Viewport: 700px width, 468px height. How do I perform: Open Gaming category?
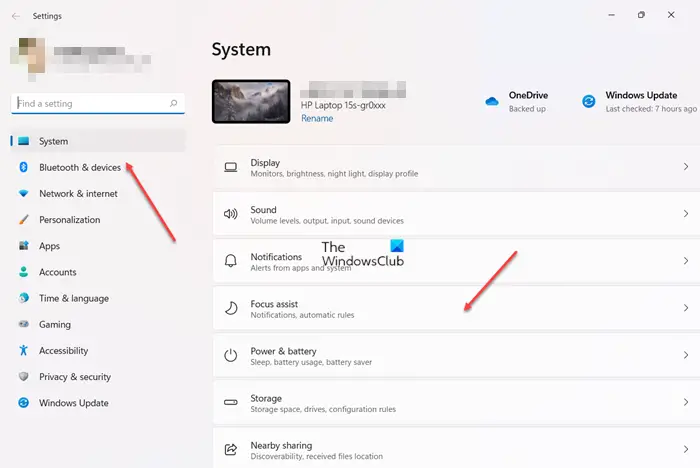98,324
